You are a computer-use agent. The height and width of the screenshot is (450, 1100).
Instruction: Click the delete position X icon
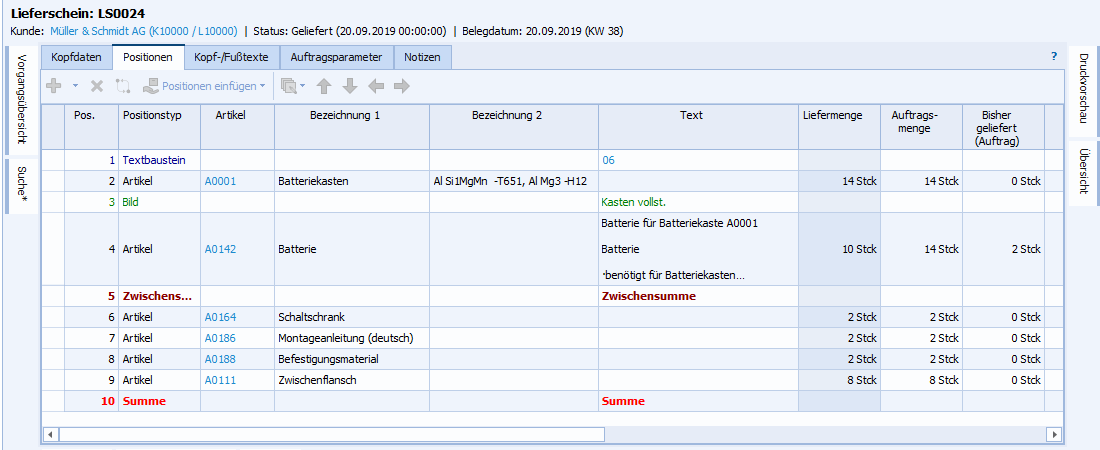[x=97, y=87]
